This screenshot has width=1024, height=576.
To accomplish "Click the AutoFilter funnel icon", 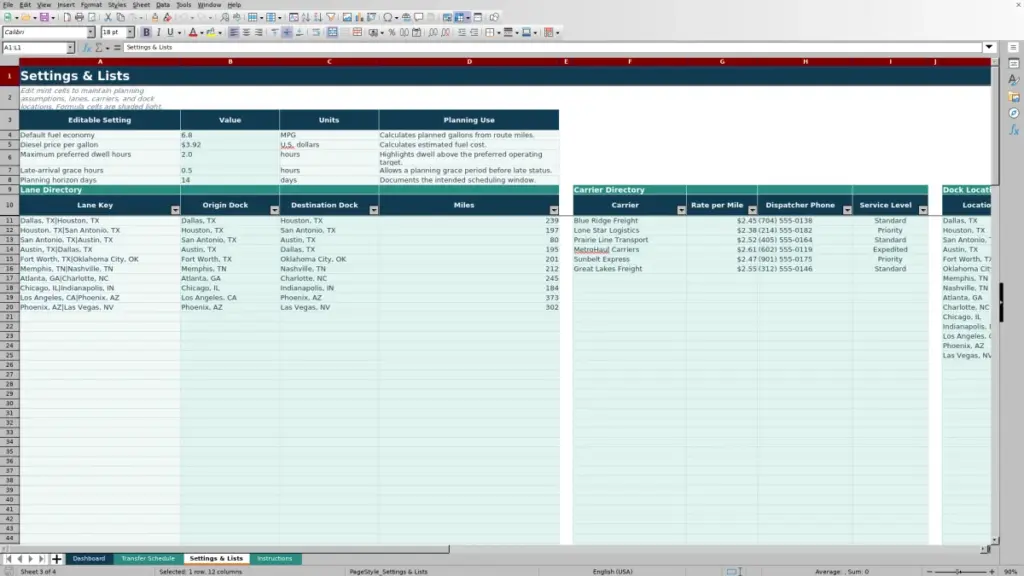I will click(x=330, y=18).
